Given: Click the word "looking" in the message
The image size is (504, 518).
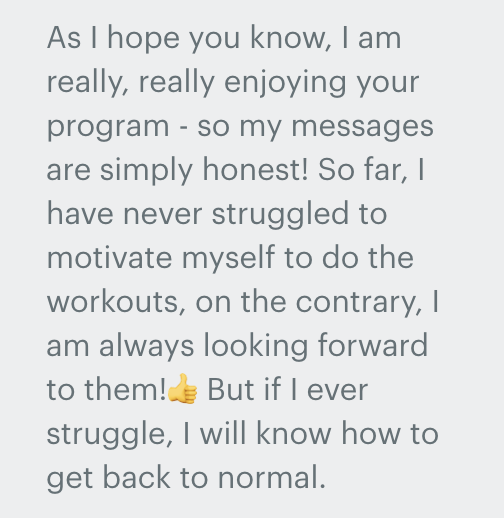Looking at the screenshot, I should [x=256, y=348].
